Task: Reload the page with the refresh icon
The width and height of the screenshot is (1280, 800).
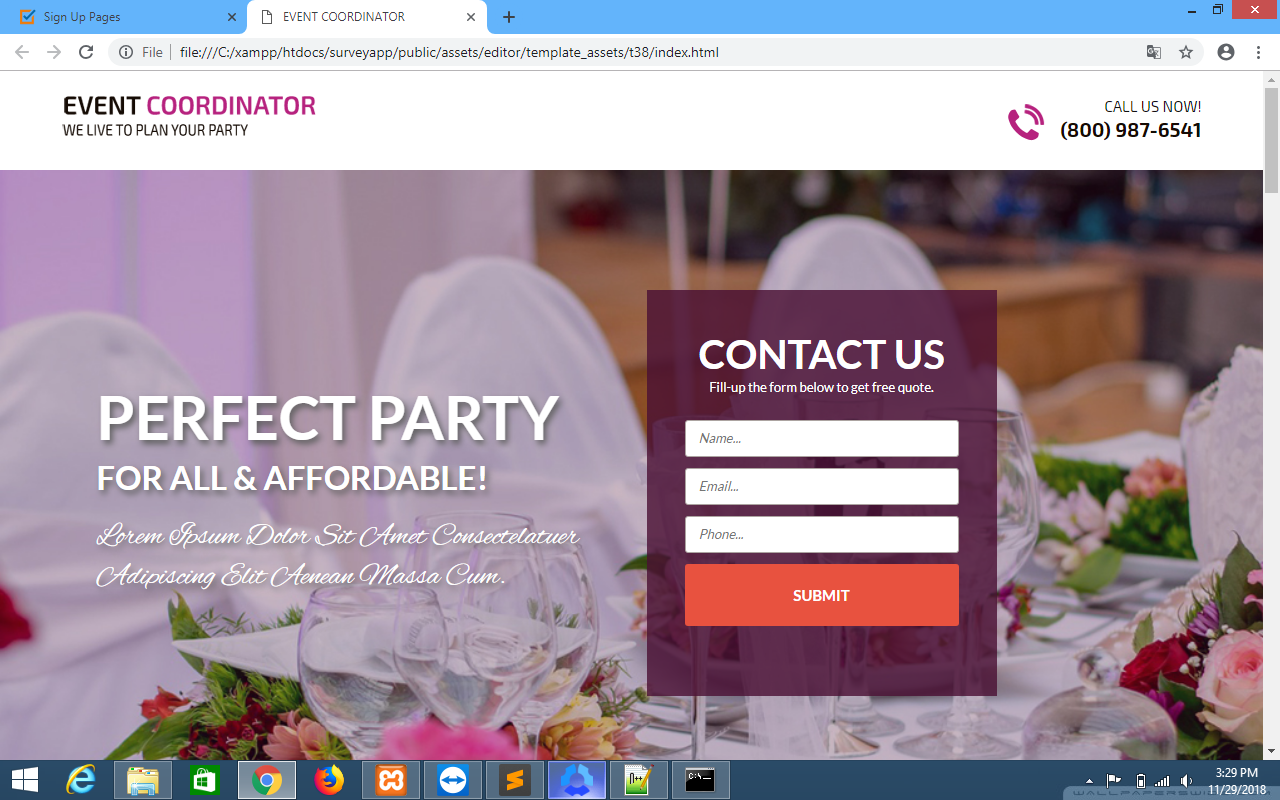Action: click(x=86, y=52)
